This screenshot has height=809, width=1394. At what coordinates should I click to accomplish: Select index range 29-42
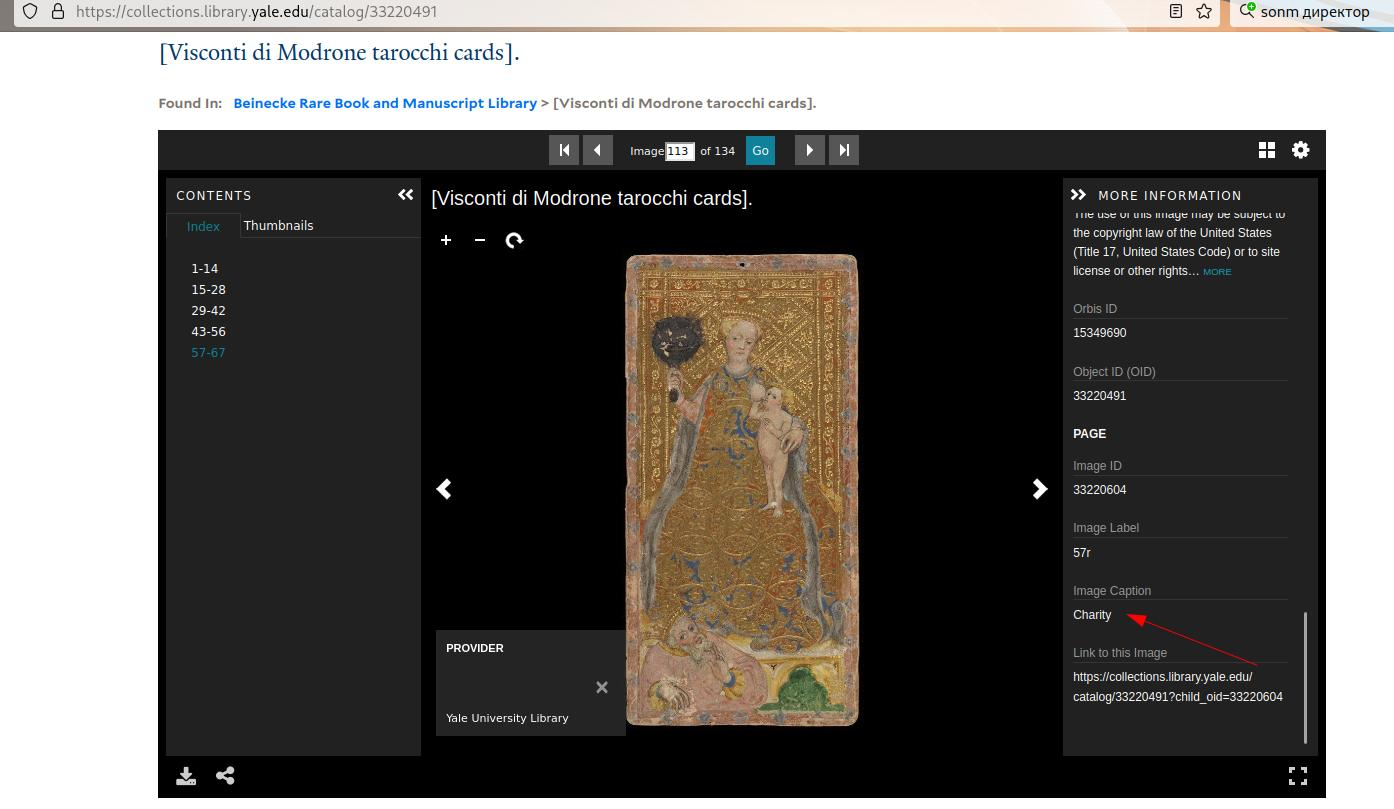208,310
